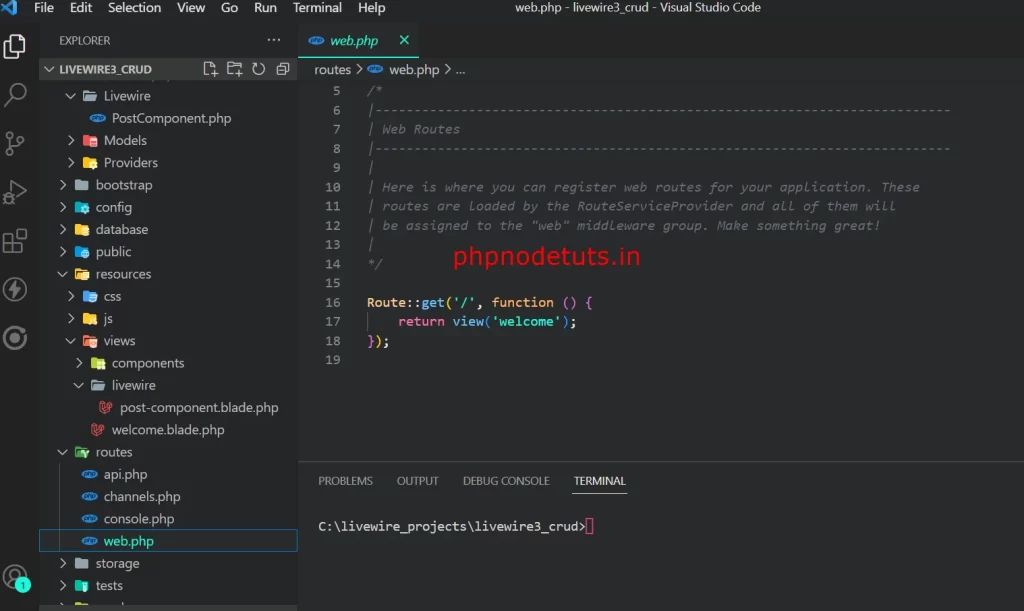Switch to the DEBUG CONSOLE tab
The width and height of the screenshot is (1024, 611).
point(506,481)
